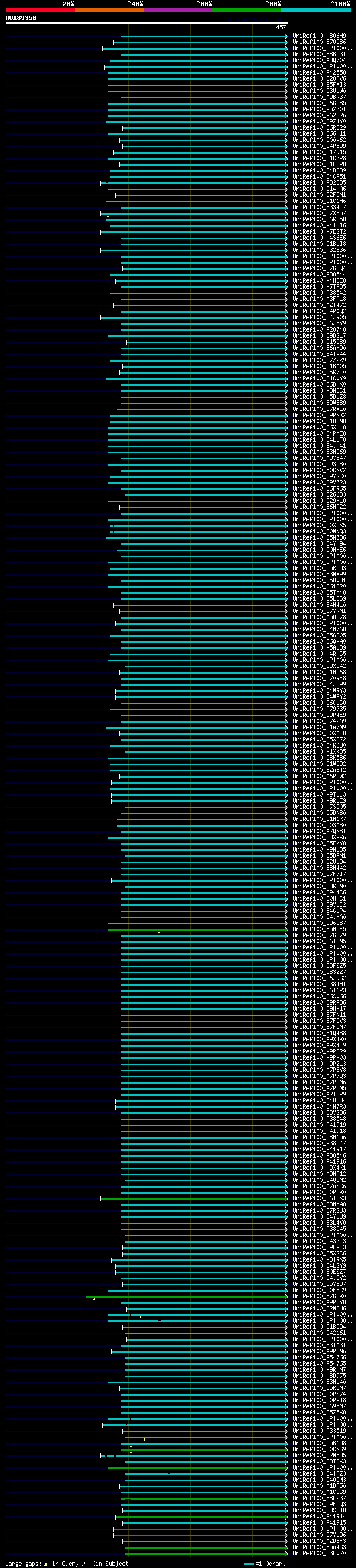This screenshot has height=1568, width=356.
Task: Click the =100char. scale legend text
Action: (x=271, y=1563)
